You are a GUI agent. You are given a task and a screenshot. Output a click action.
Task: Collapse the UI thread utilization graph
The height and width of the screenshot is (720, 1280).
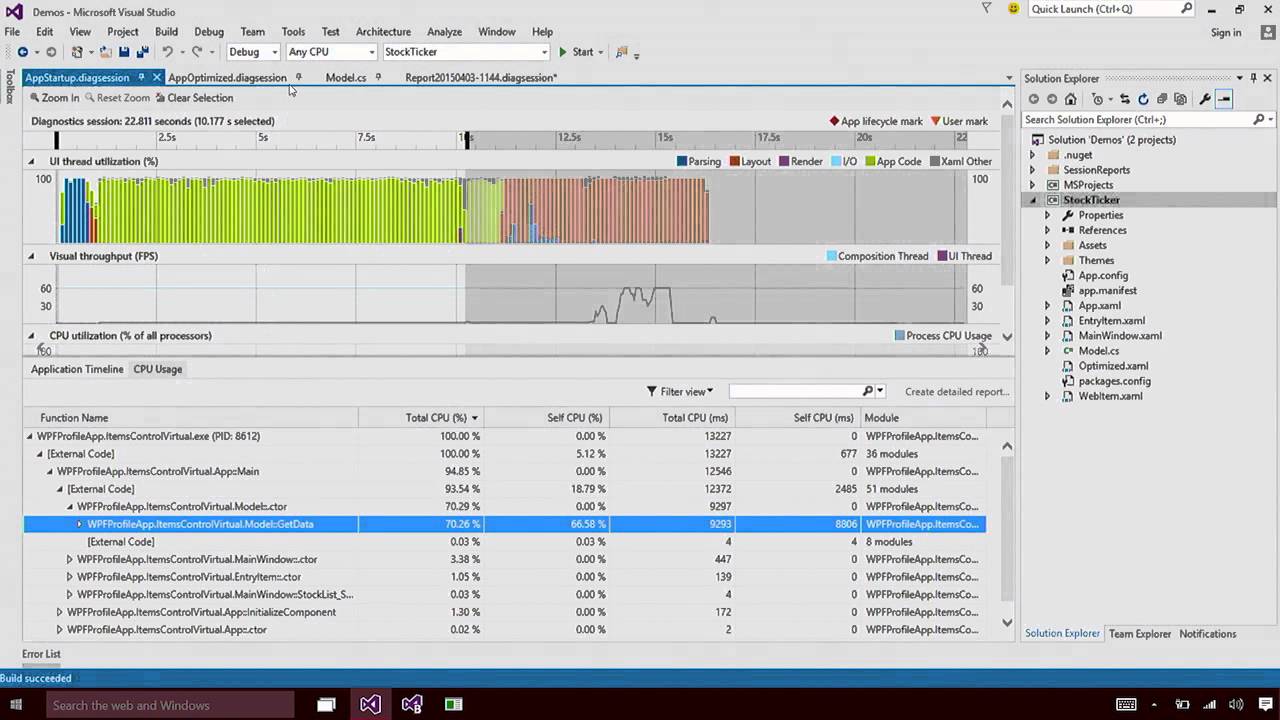tap(30, 161)
